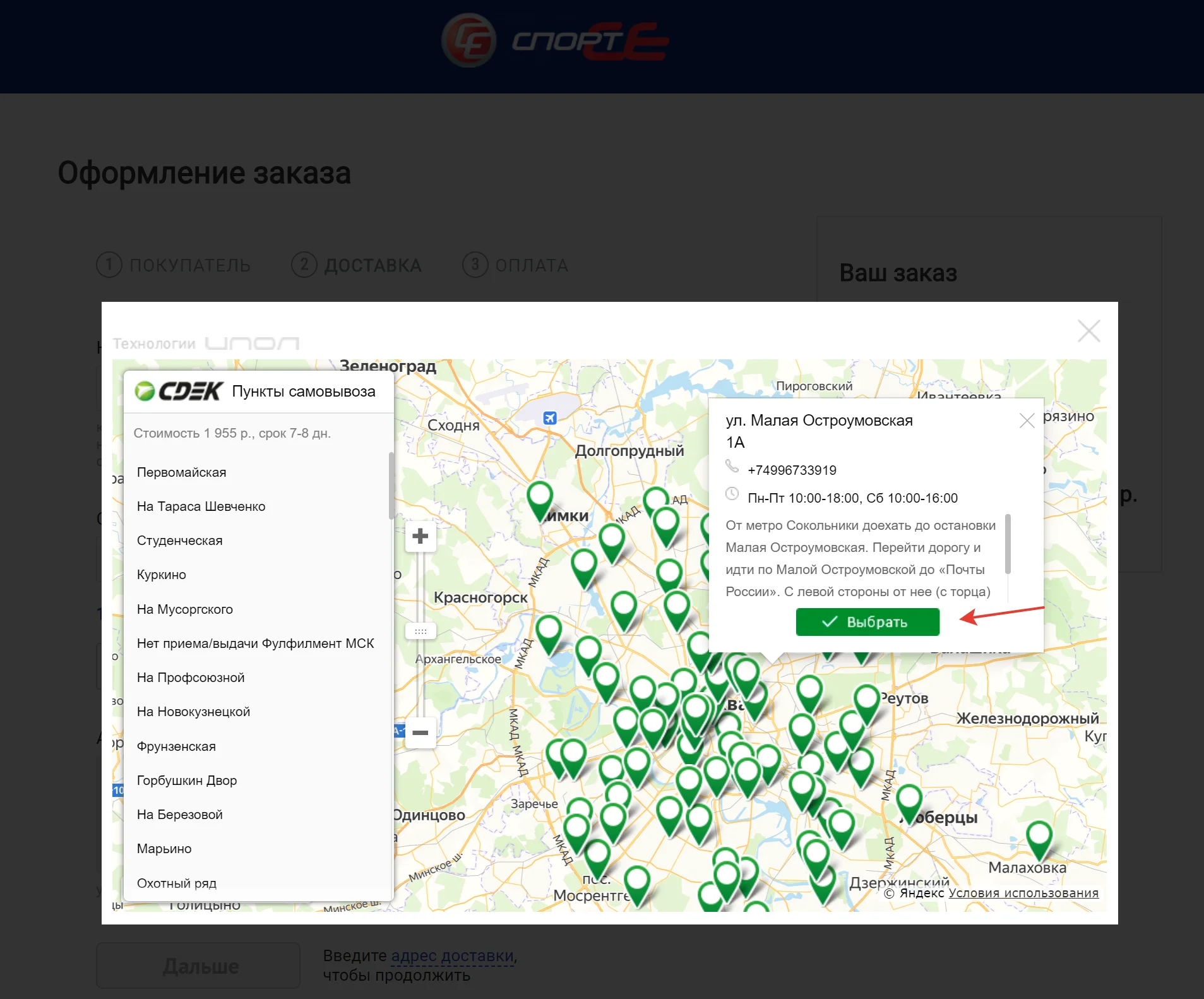Screen dimensions: 1204x999
Task: Select Первомайская pickup point
Action: click(x=181, y=472)
